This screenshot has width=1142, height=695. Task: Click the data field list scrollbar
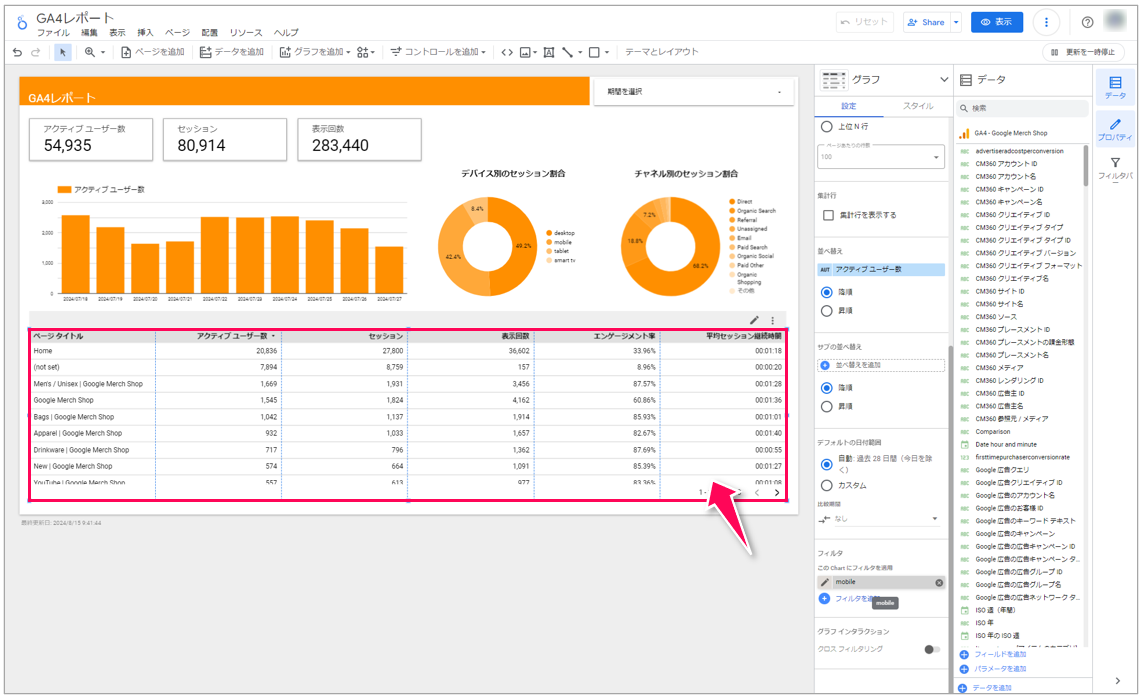1084,166
